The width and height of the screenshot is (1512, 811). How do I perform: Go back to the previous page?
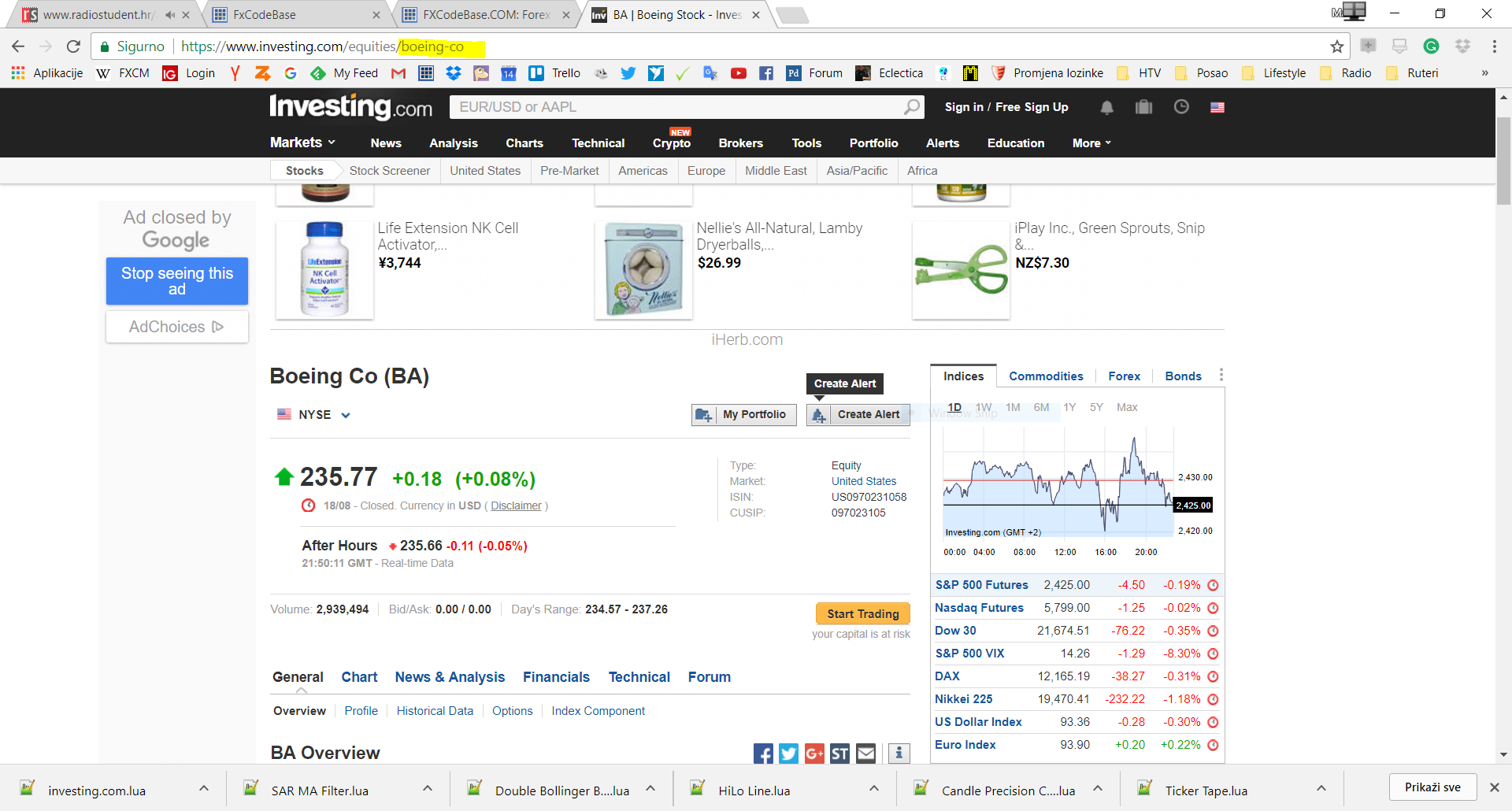click(18, 46)
